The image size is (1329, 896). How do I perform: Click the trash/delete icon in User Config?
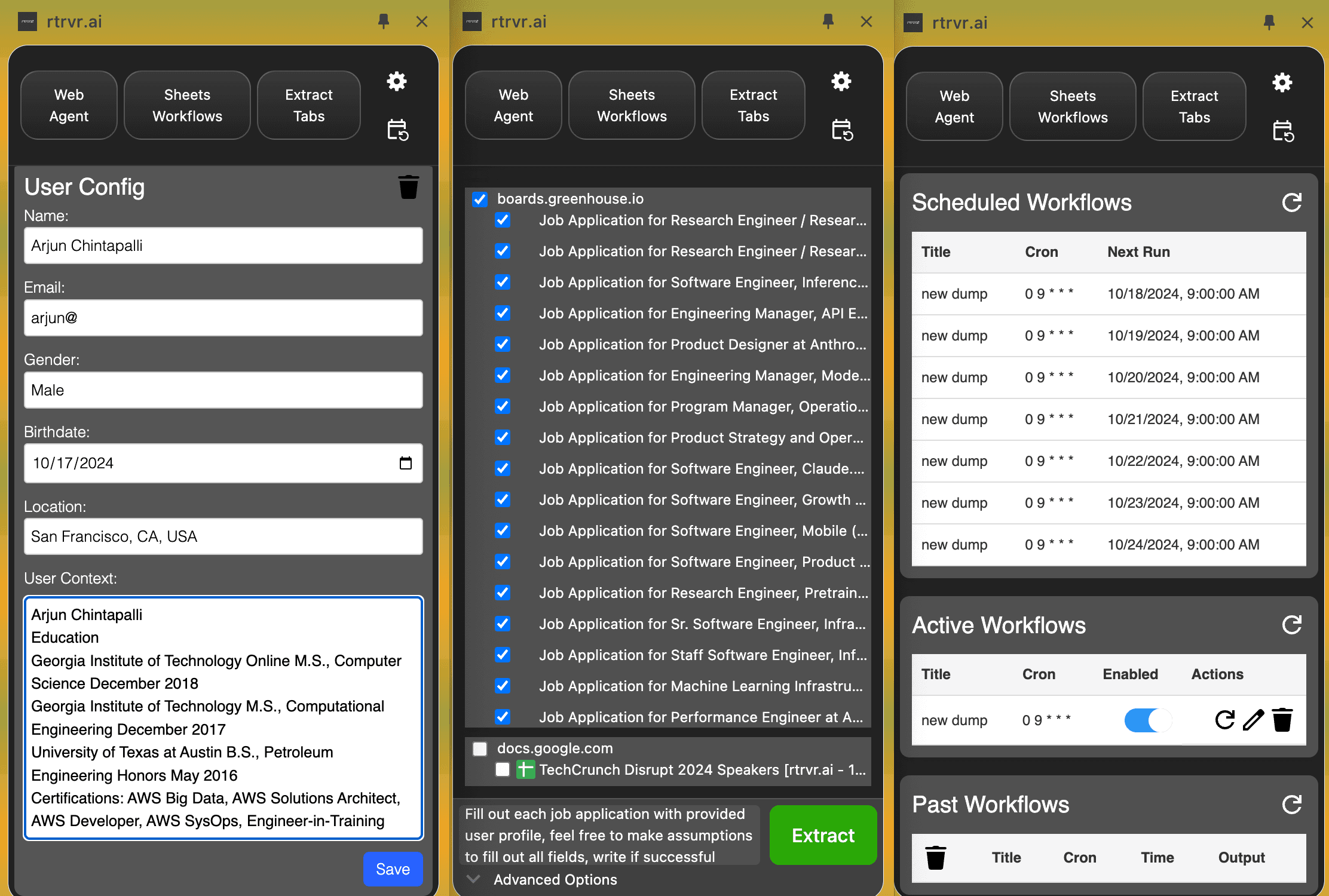[x=409, y=187]
